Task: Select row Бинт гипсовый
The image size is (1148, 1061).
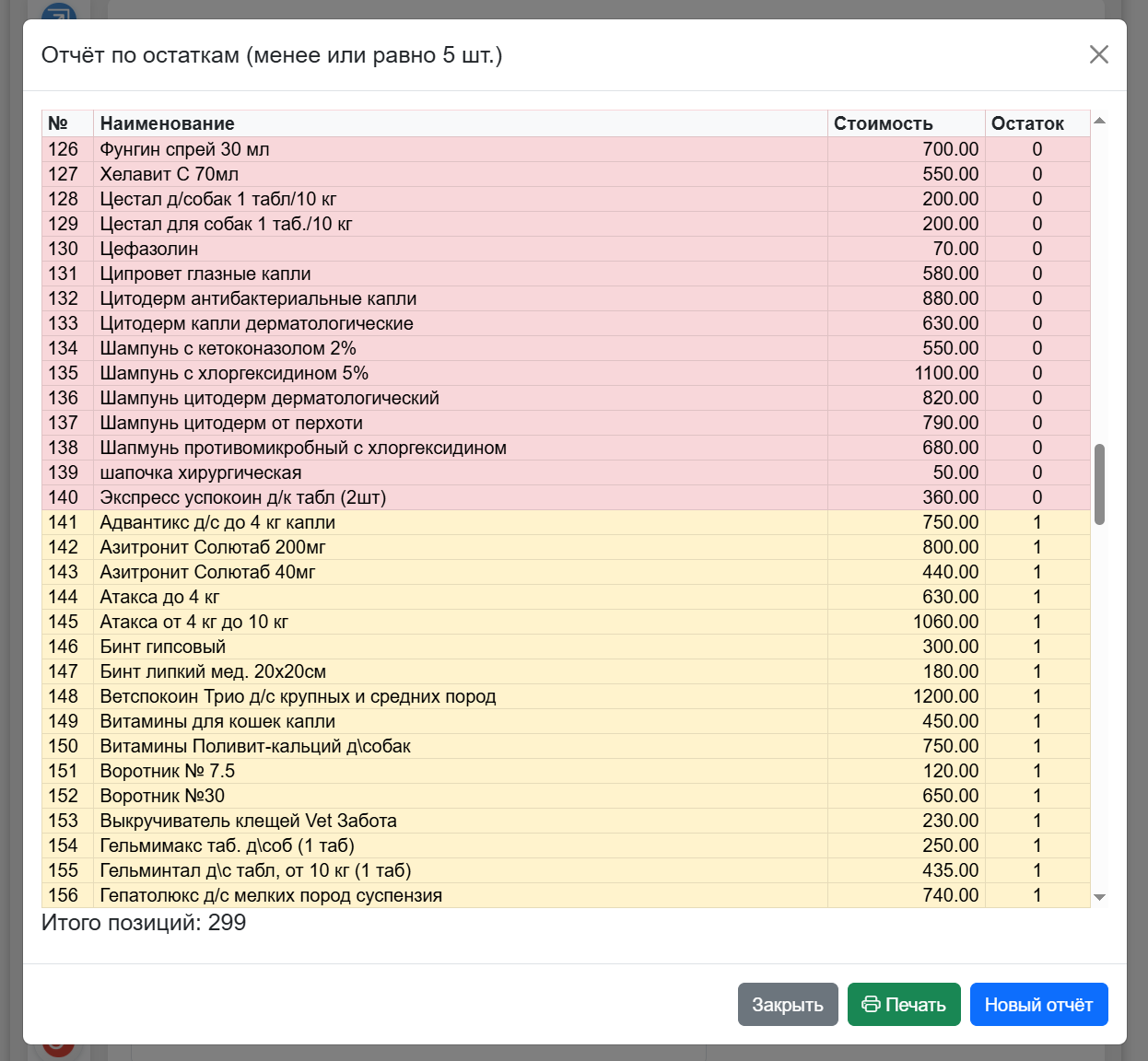Action: 566,647
